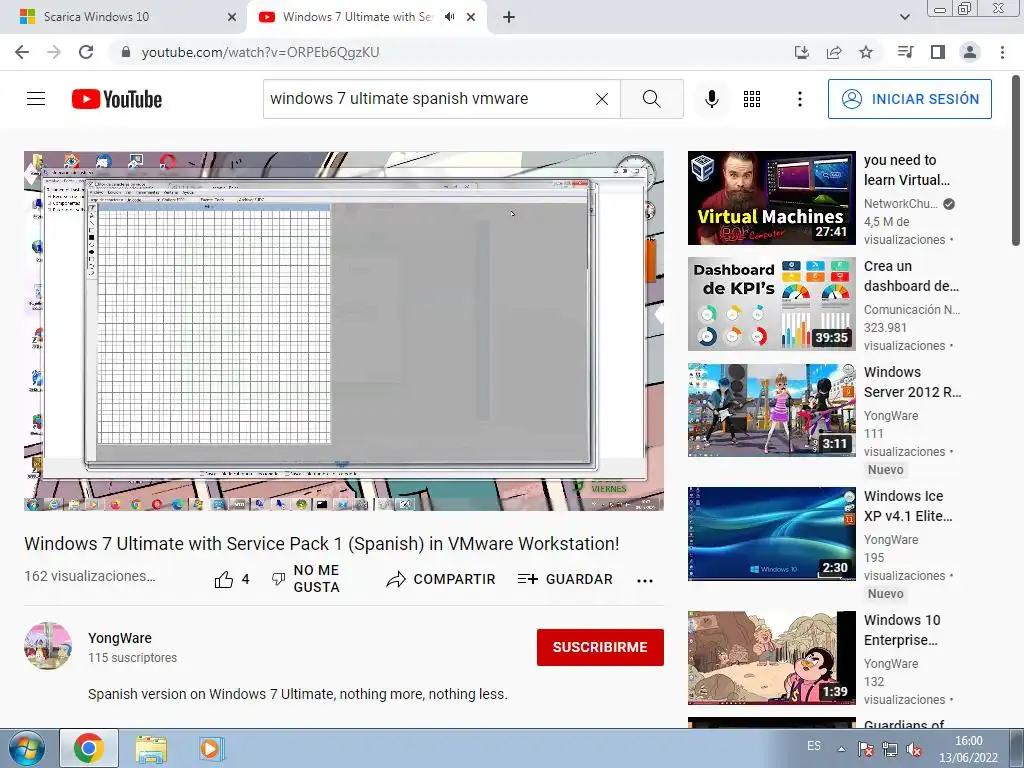Viewport: 1024px width, 768px height.
Task: Open 'you need to learn Virtual...' title
Action: (x=906, y=170)
